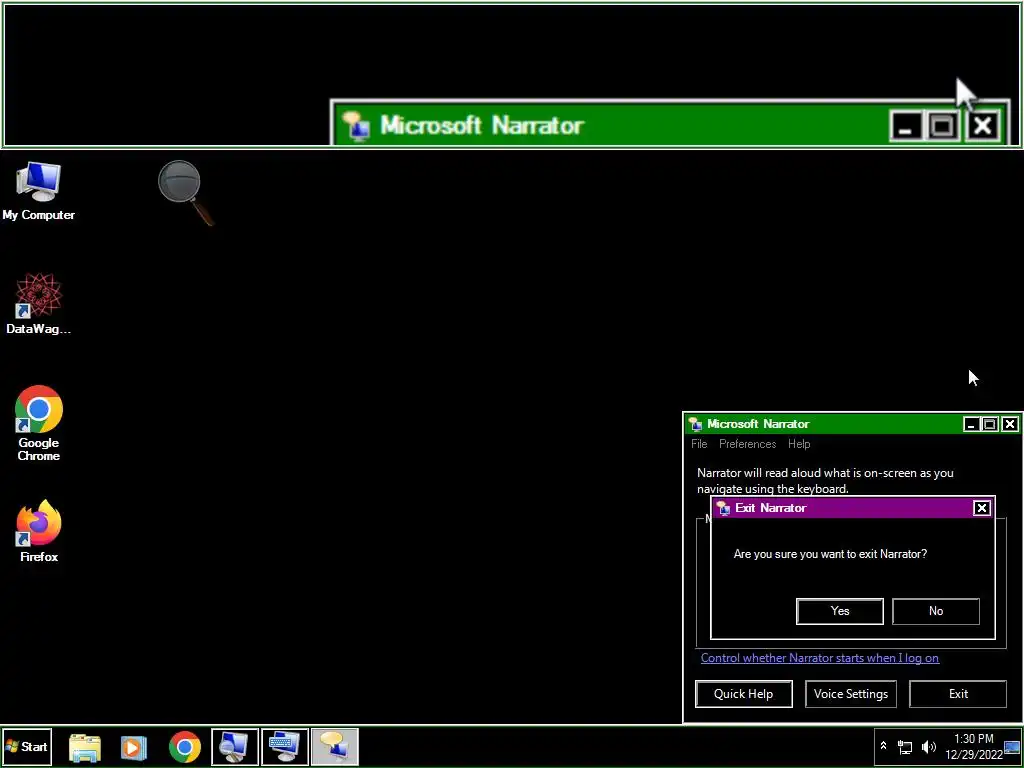The image size is (1024, 768).
Task: Click the Exit button in Narrator
Action: [958, 694]
